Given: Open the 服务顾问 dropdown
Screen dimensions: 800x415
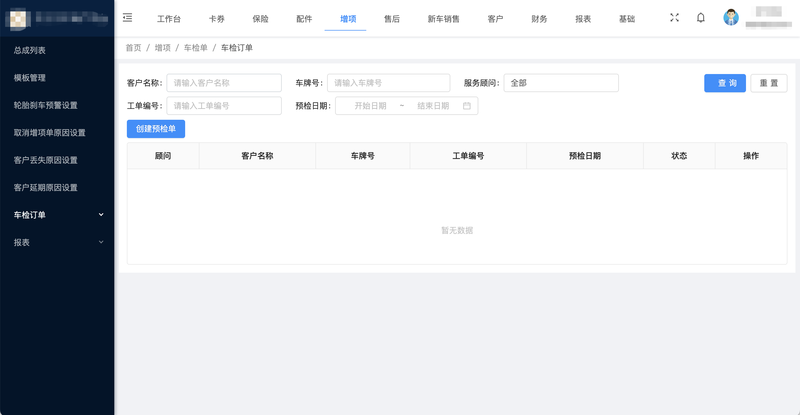Looking at the screenshot, I should [x=560, y=83].
